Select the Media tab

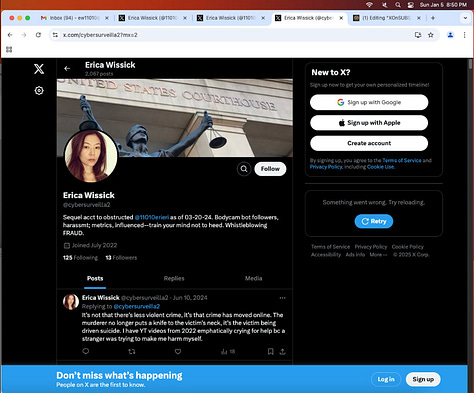point(253,278)
